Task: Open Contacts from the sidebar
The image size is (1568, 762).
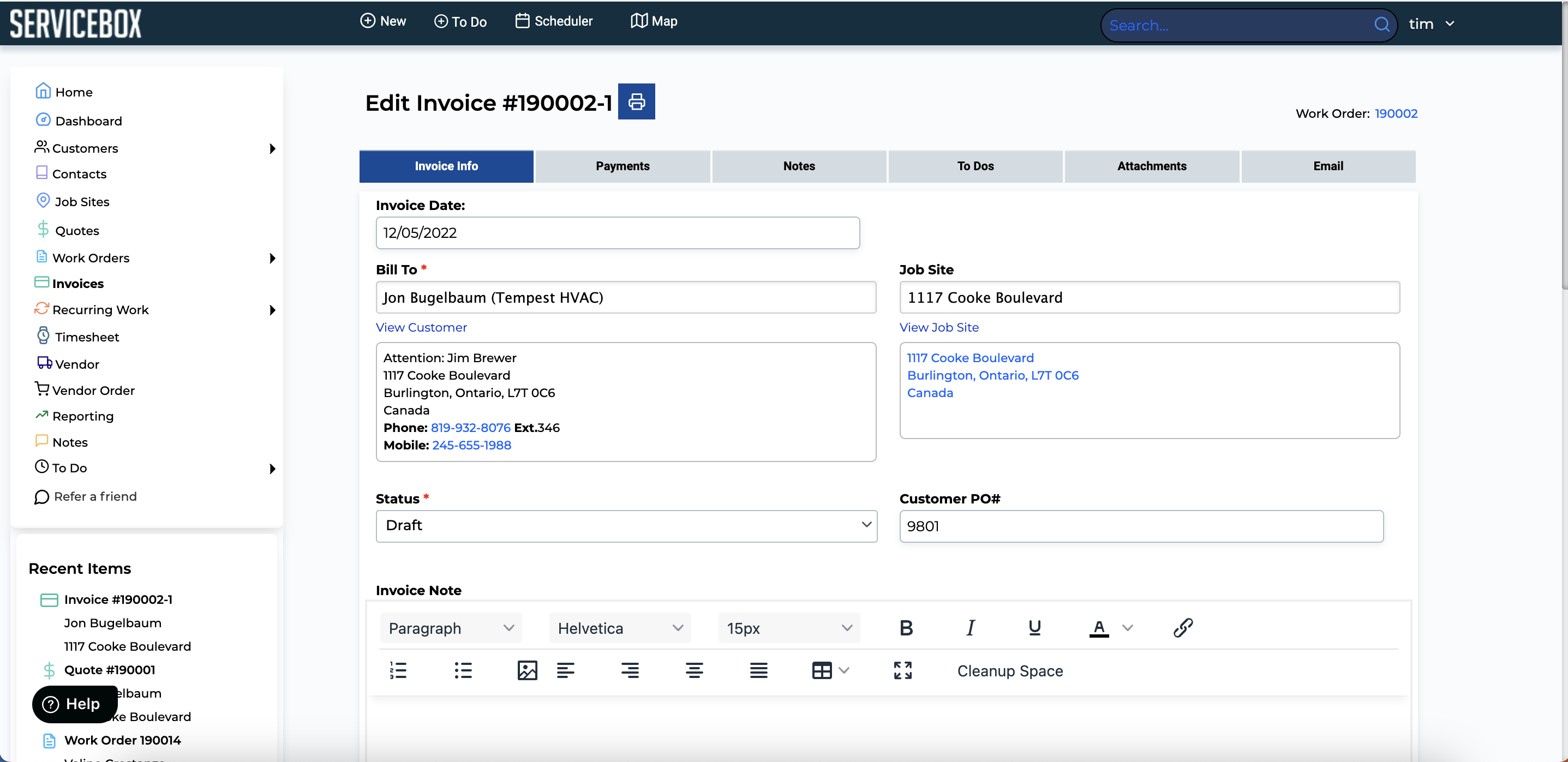Action: click(x=71, y=173)
